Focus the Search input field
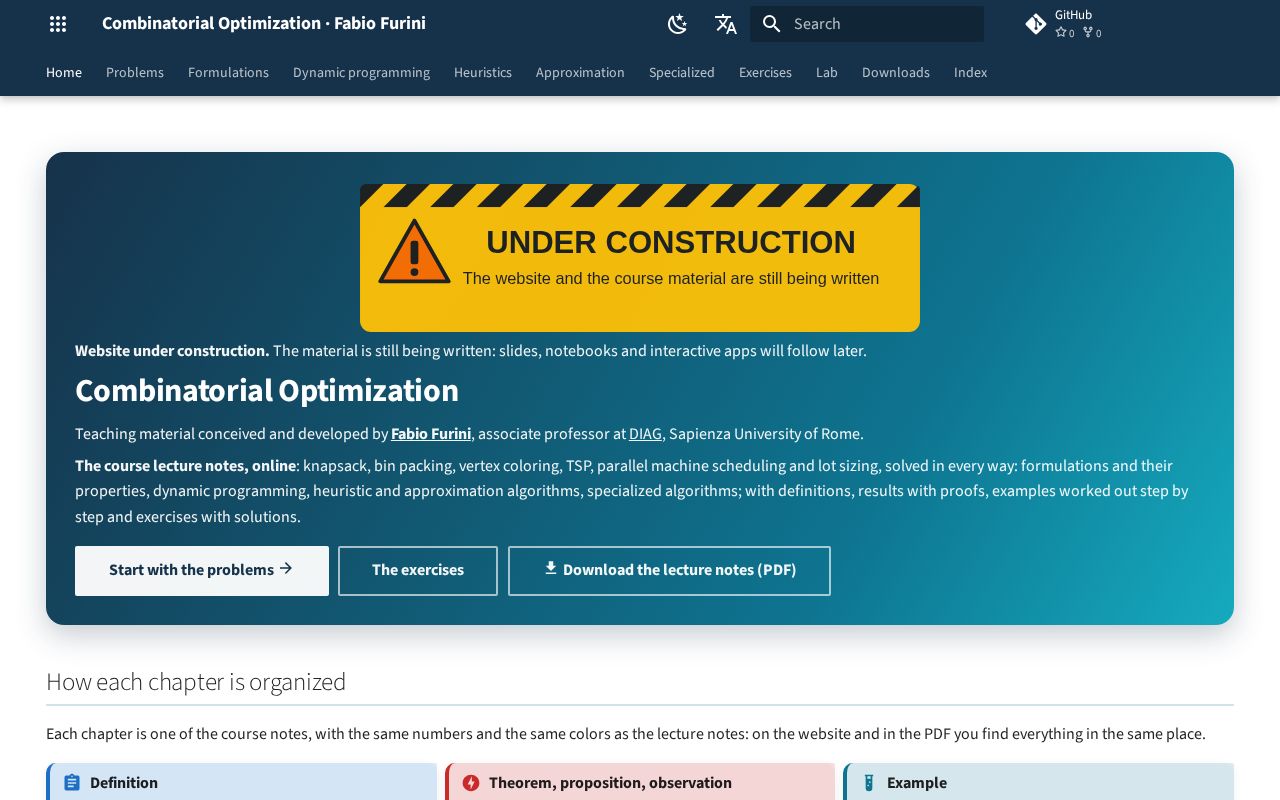Image resolution: width=1280 pixels, height=800 pixels. click(867, 24)
